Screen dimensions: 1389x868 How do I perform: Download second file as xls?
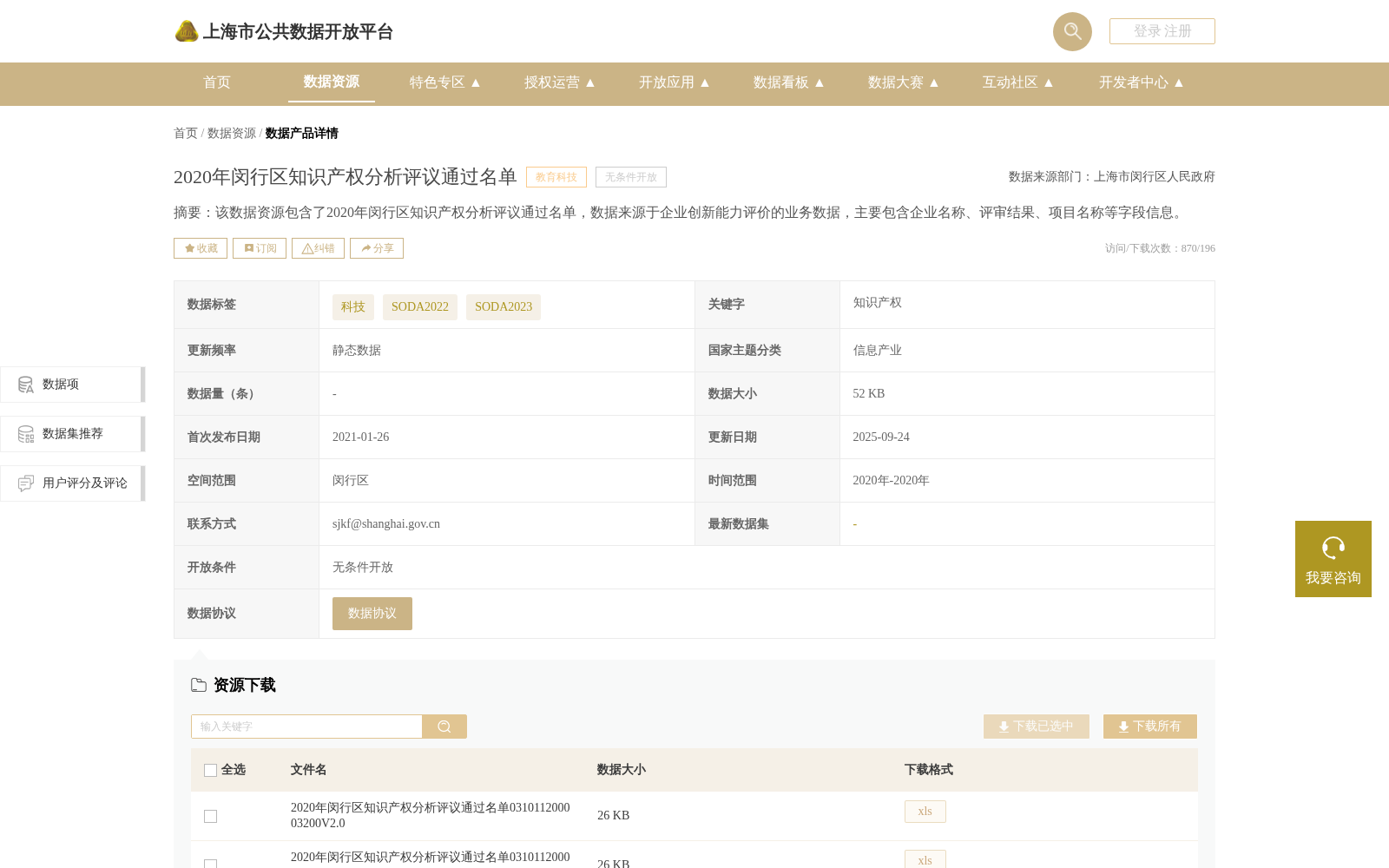point(925,859)
